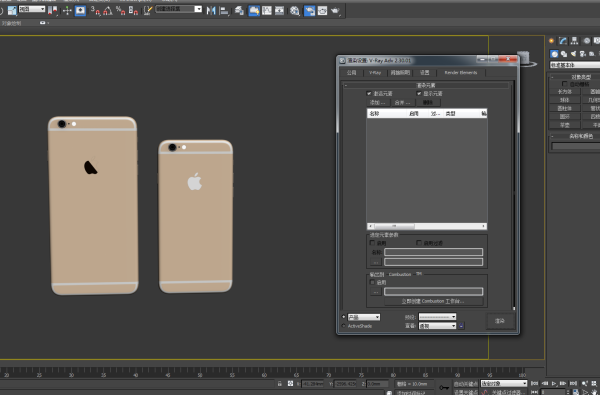Open the Motion panel icon
Image resolution: width=600 pixels, height=395 pixels.
(x=586, y=41)
